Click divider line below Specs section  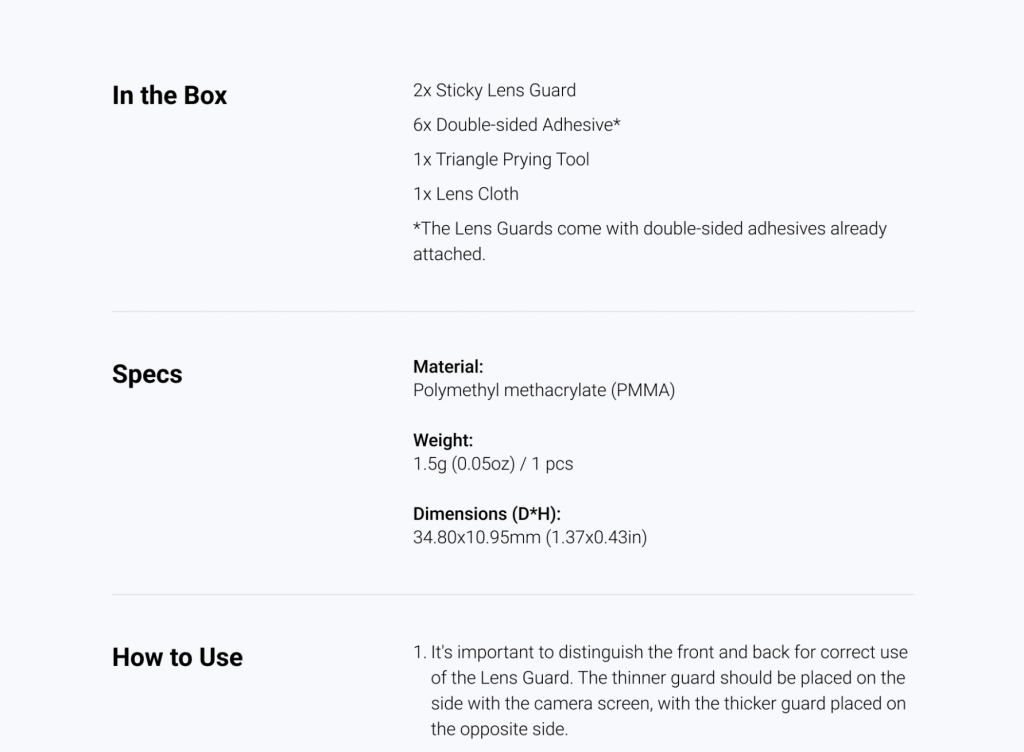513,595
